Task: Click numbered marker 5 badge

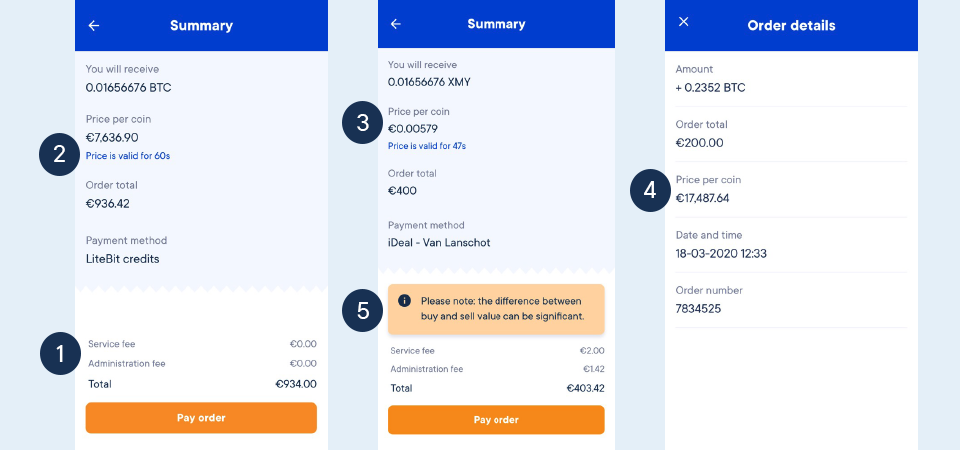Action: click(x=363, y=311)
